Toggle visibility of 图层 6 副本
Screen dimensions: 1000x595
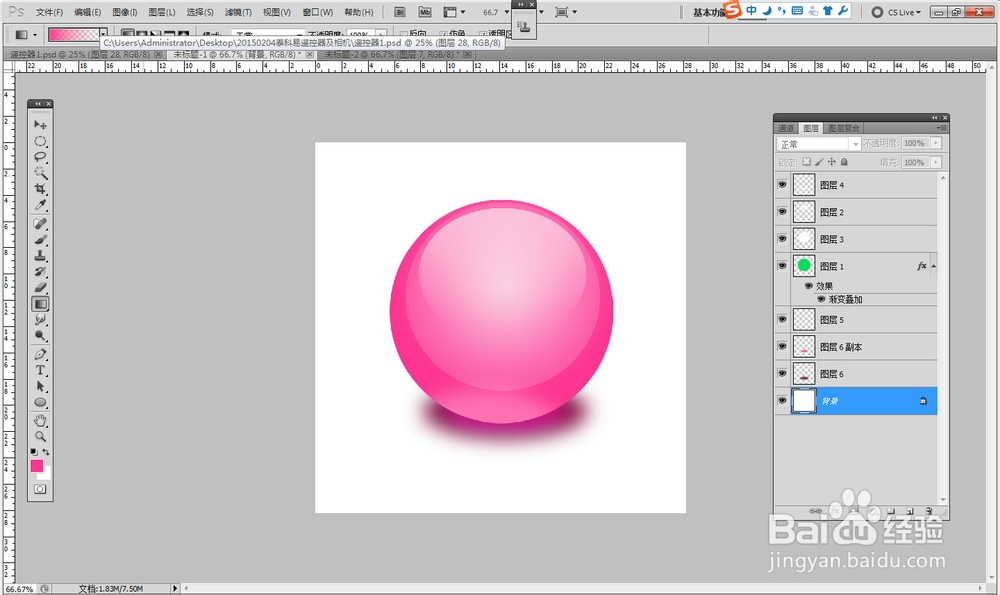[x=782, y=347]
